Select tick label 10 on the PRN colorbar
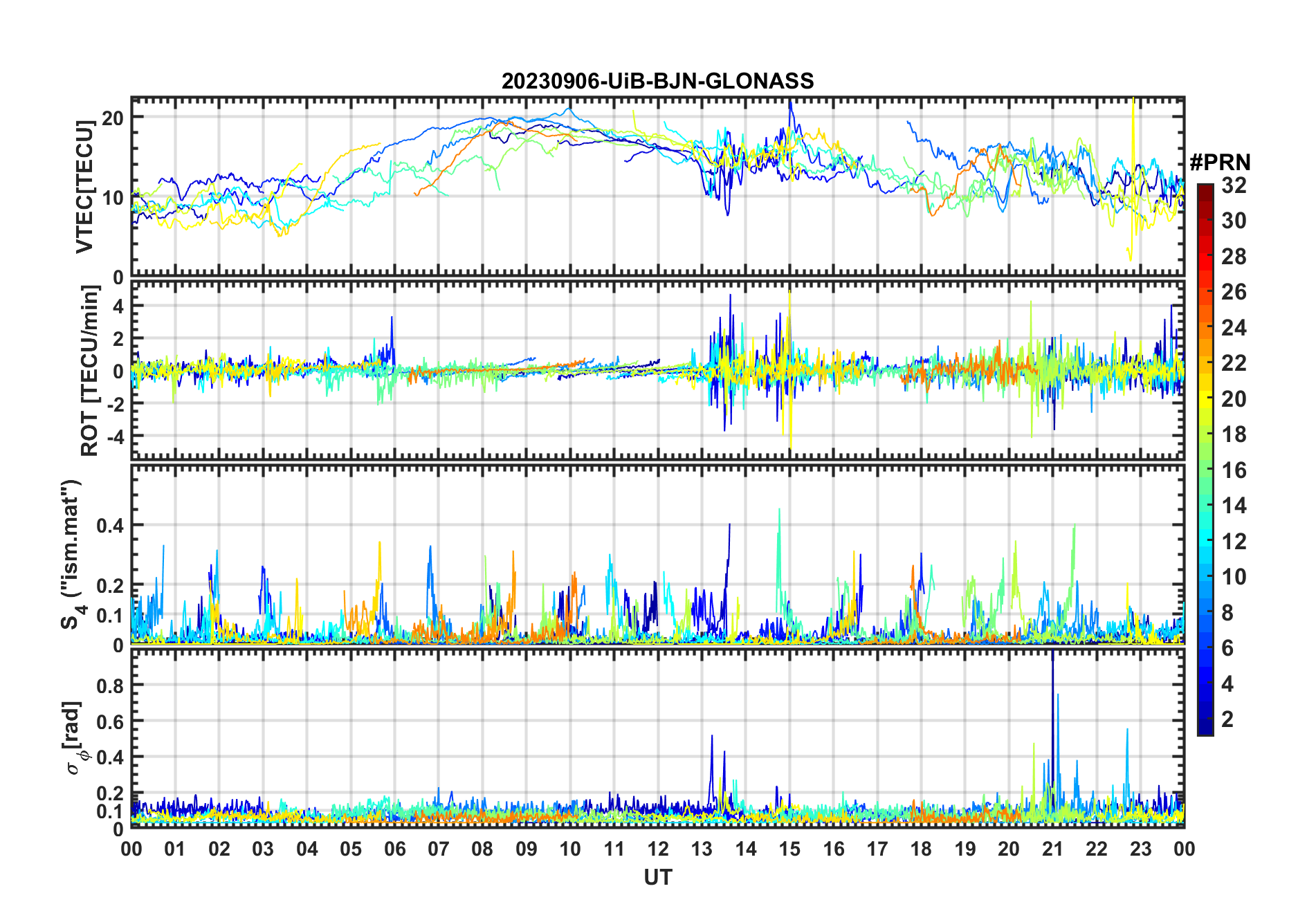 coord(1234,577)
